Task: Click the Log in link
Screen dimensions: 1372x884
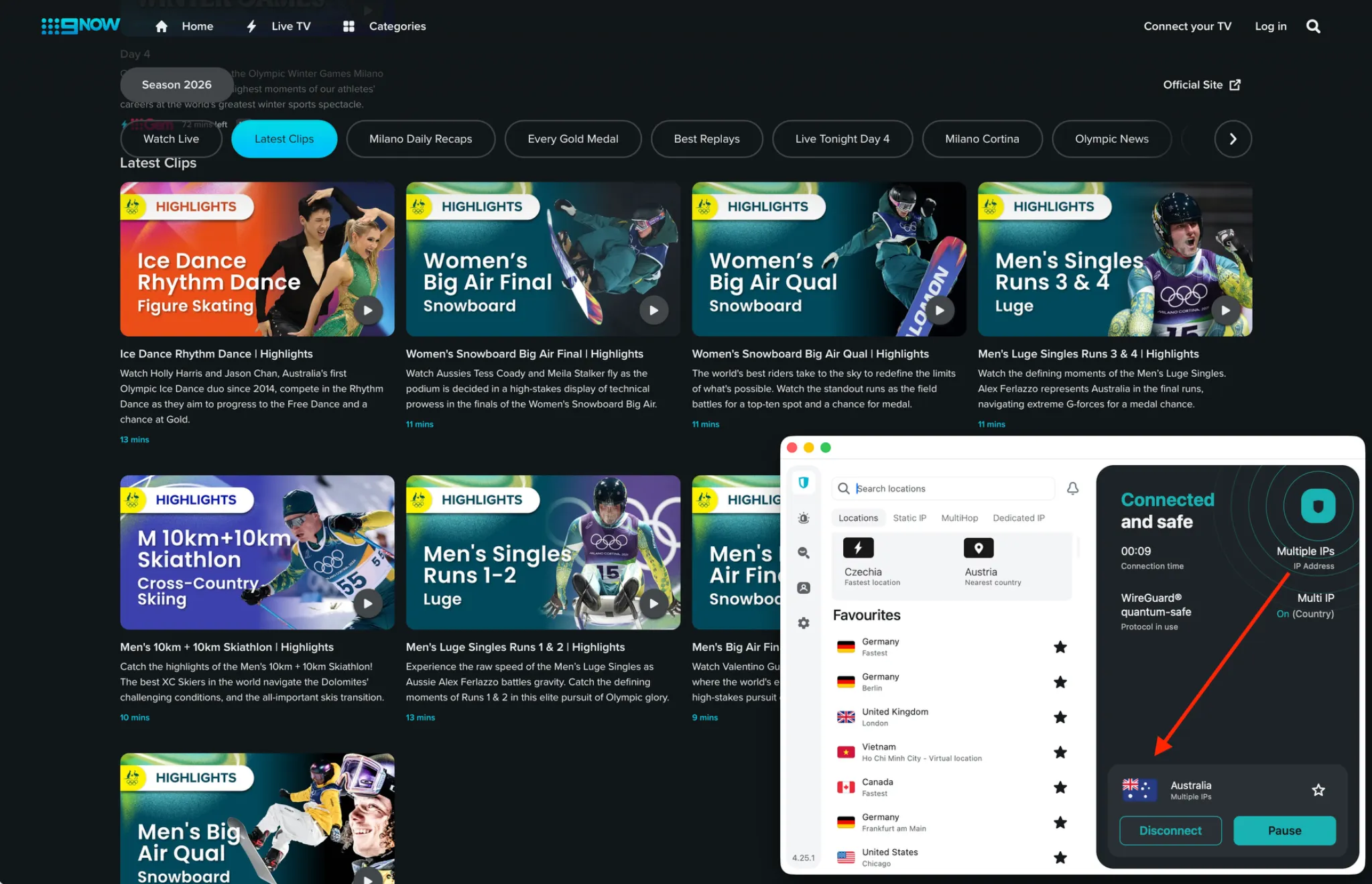Action: pyautogui.click(x=1270, y=26)
